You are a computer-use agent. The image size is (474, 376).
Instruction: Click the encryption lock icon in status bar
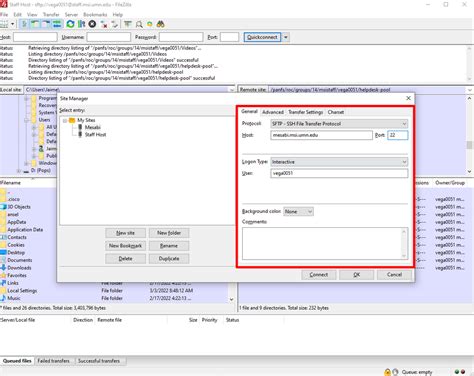click(387, 372)
